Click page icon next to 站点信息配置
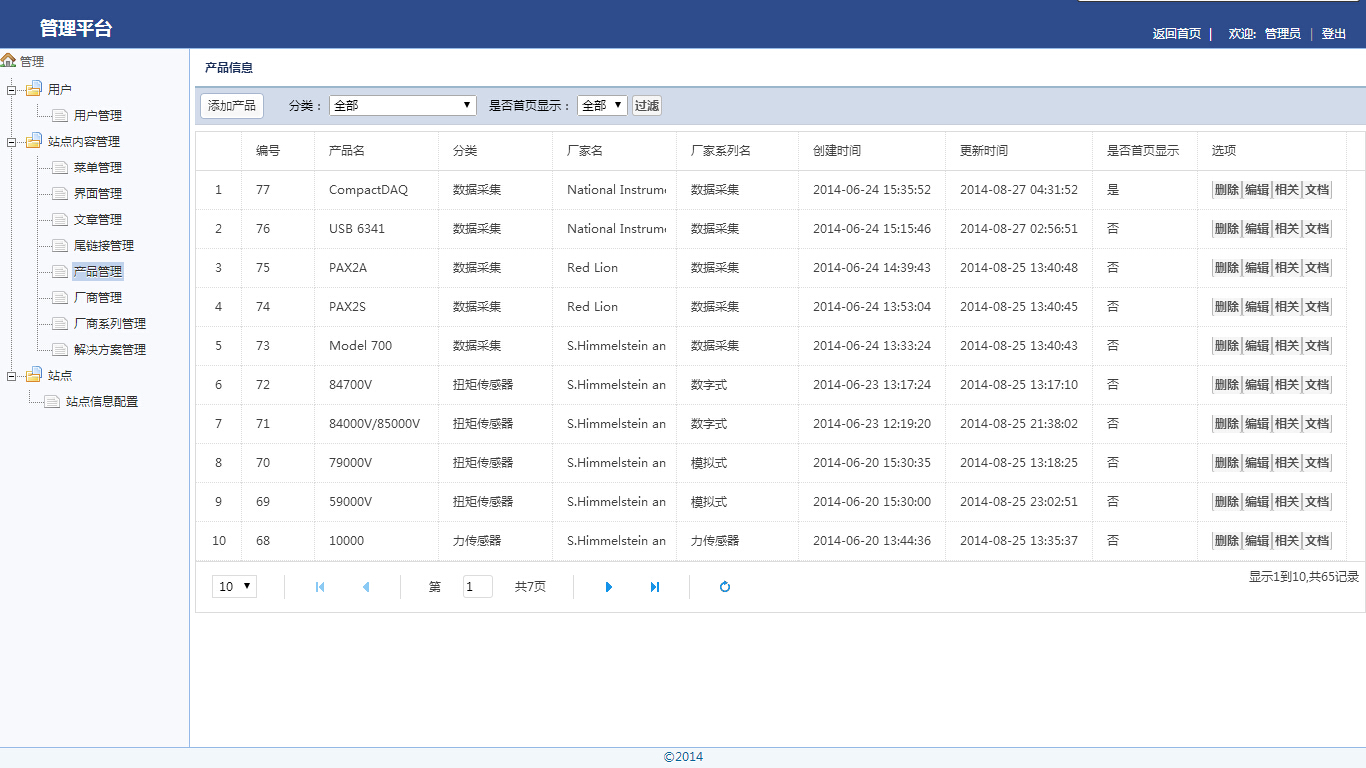Image resolution: width=1366 pixels, height=768 pixels. pyautogui.click(x=52, y=401)
